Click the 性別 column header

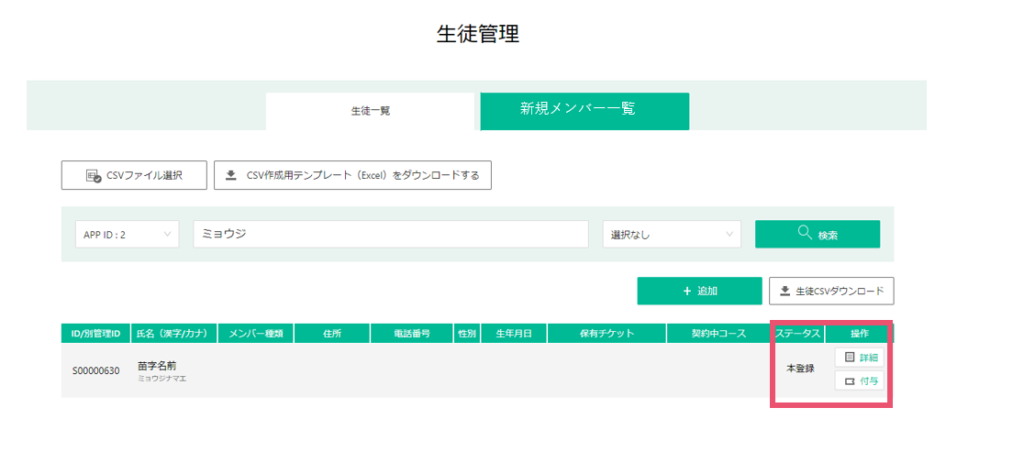tap(467, 333)
